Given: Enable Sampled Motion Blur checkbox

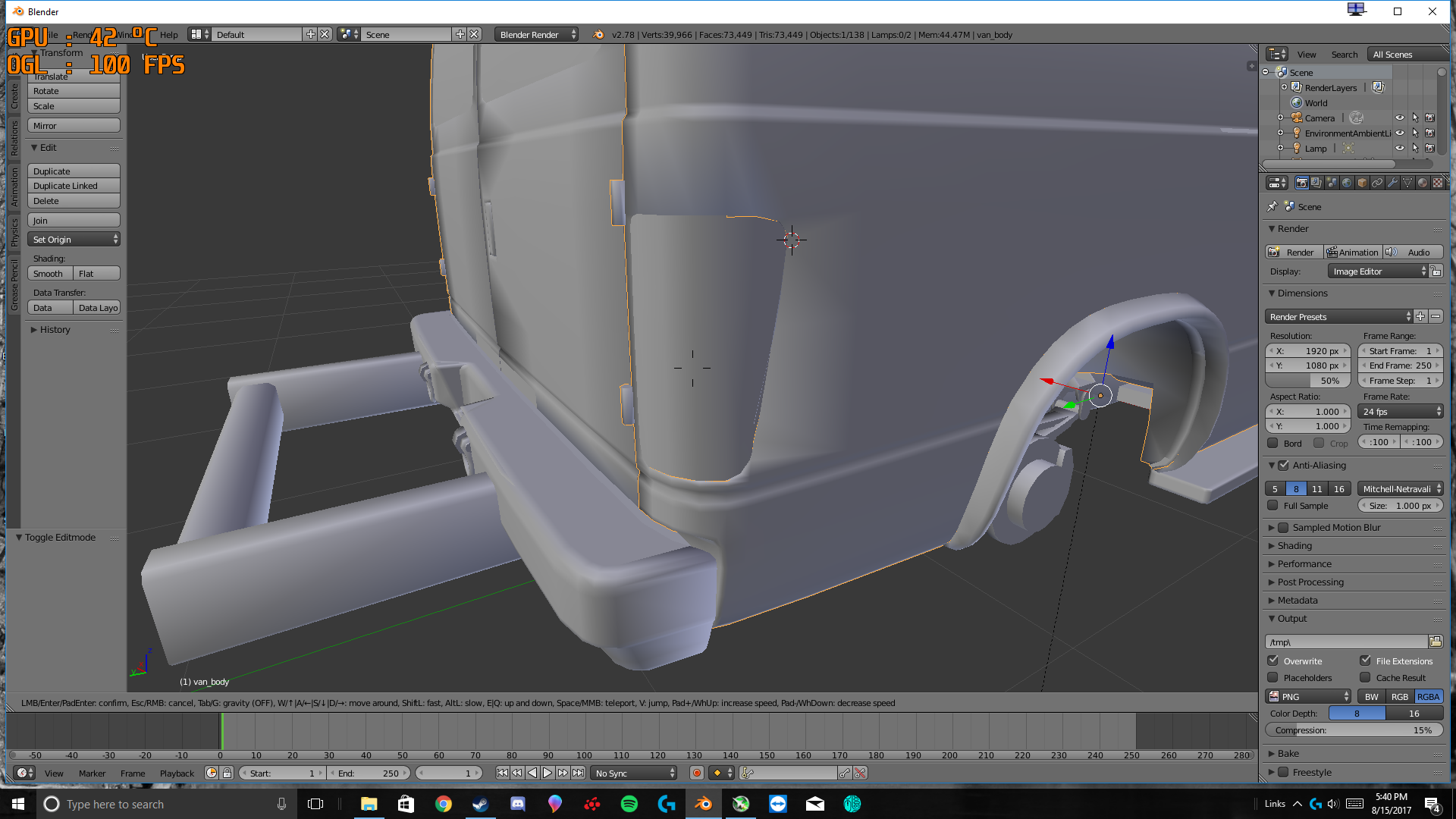Looking at the screenshot, I should pyautogui.click(x=1283, y=527).
